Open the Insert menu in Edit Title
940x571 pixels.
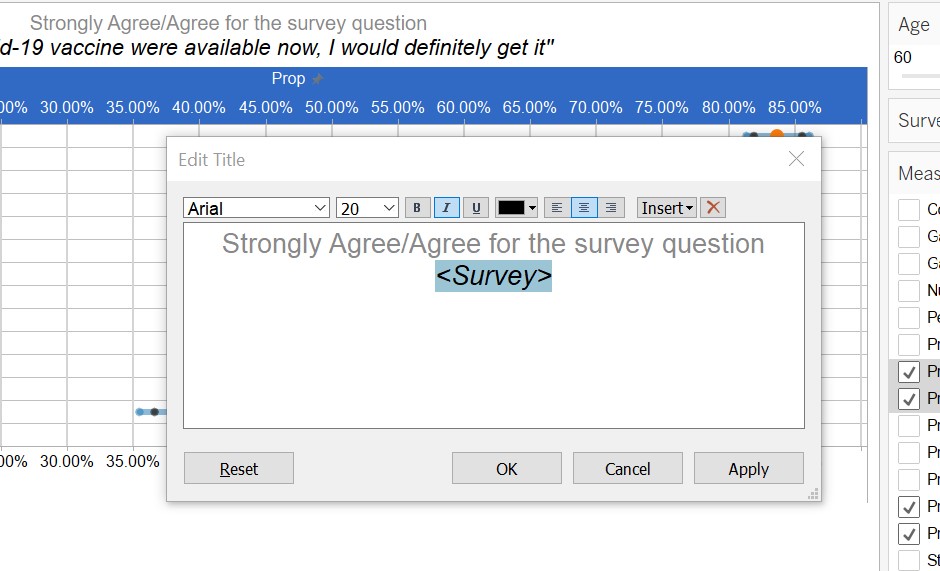tap(667, 208)
